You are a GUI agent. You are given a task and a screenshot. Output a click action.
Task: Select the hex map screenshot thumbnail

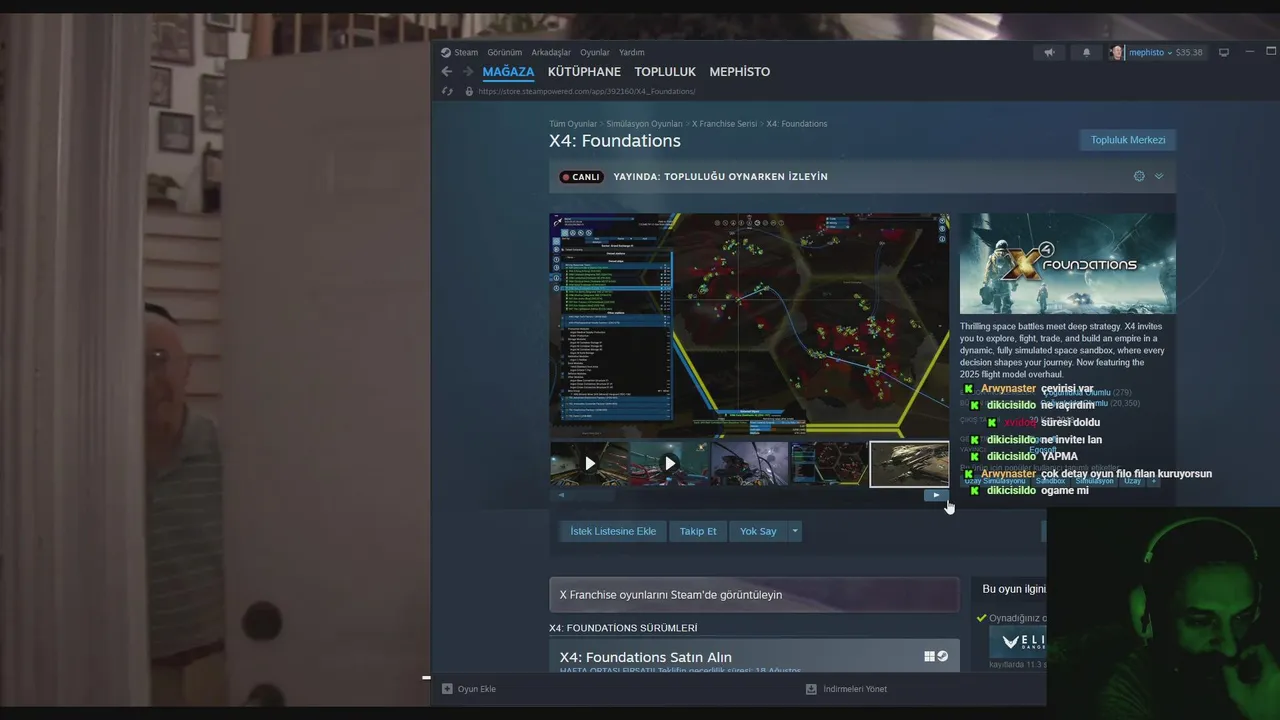[x=829, y=463]
